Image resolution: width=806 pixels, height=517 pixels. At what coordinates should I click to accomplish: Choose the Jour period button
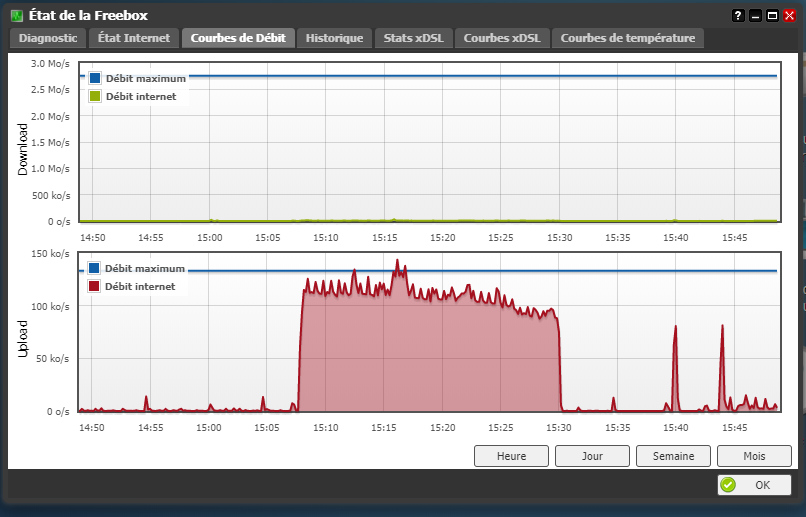pos(592,456)
